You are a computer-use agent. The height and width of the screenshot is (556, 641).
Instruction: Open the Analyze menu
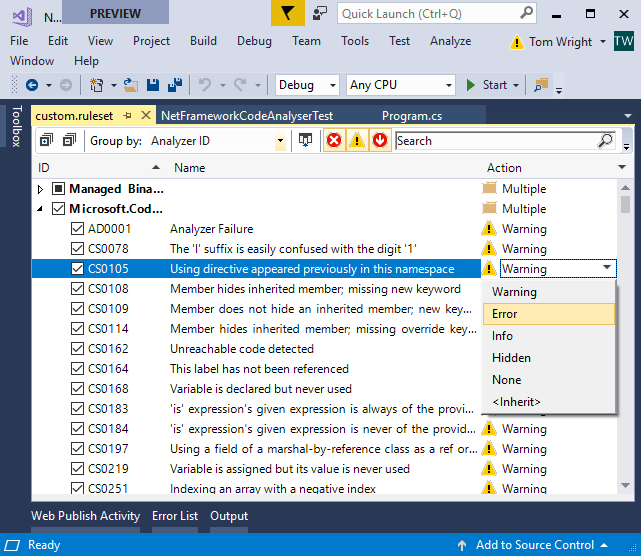coord(450,41)
